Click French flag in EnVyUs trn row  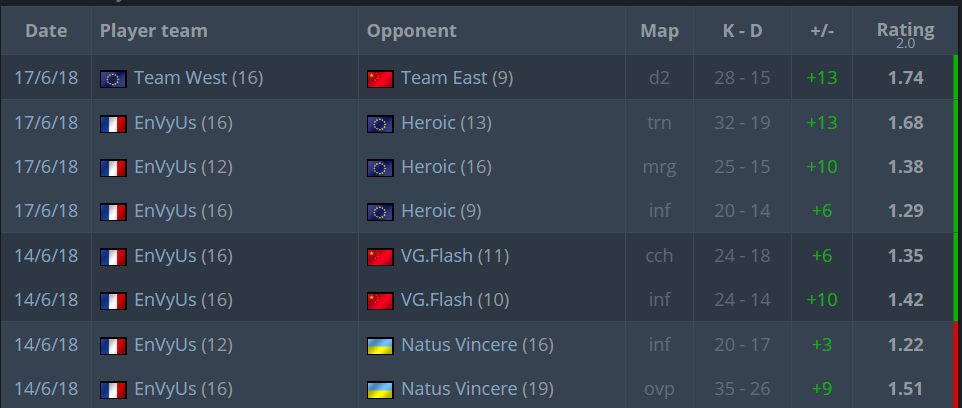(113, 124)
